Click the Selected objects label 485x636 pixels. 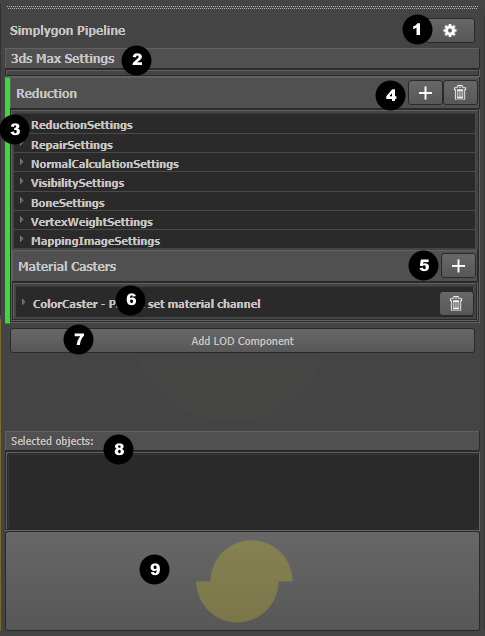pos(52,441)
